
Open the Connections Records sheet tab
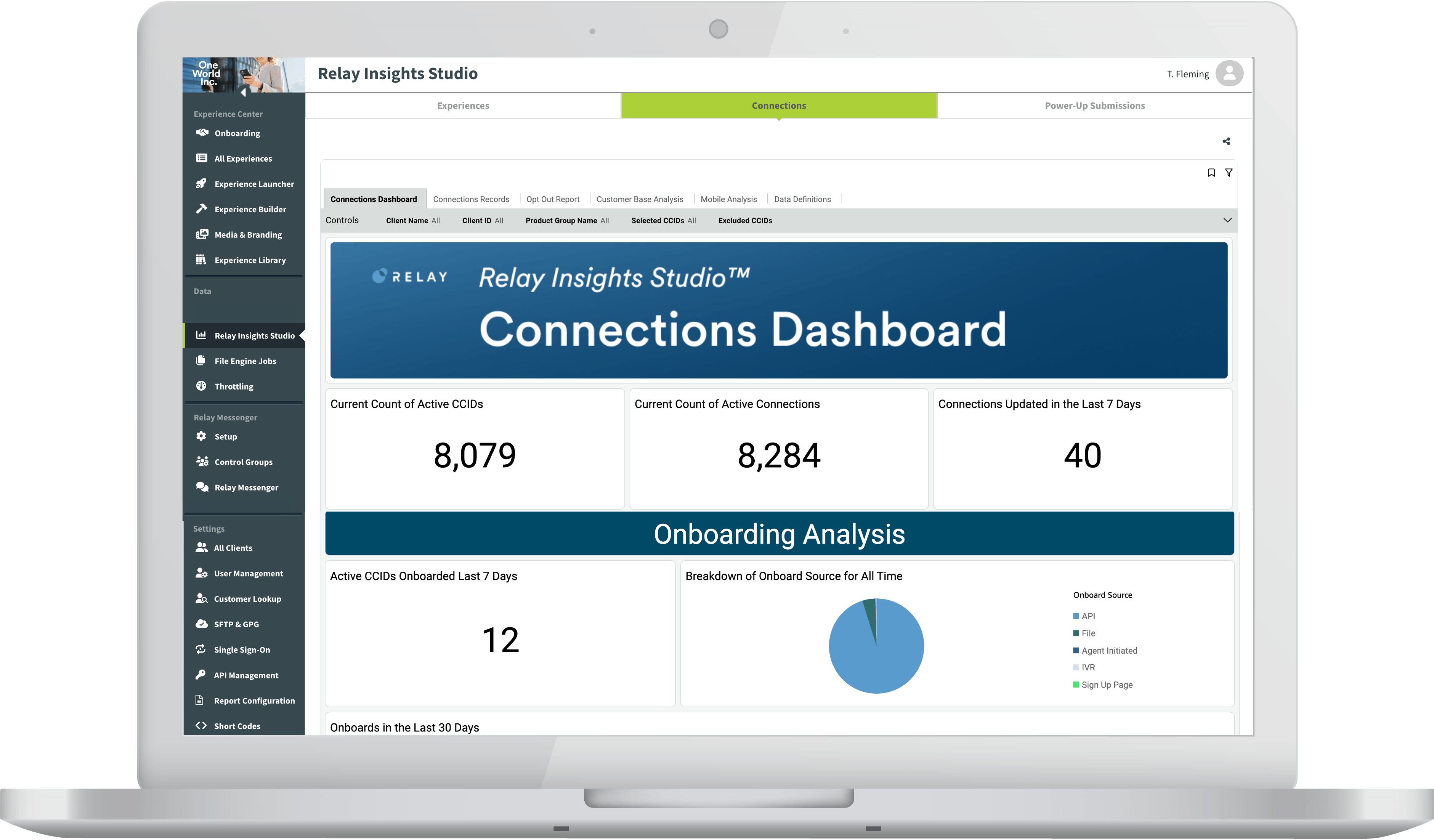(x=471, y=199)
